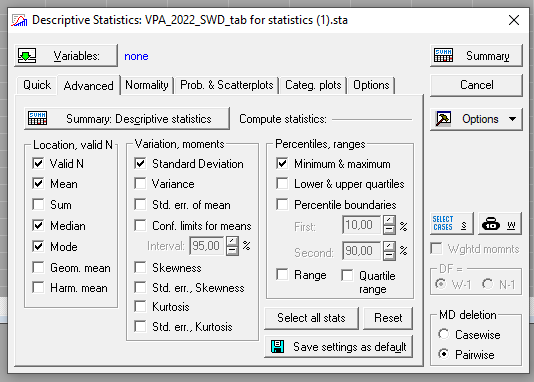534x382 pixels.
Task: Click the Variables button with green arrow icon
Action: point(66,55)
